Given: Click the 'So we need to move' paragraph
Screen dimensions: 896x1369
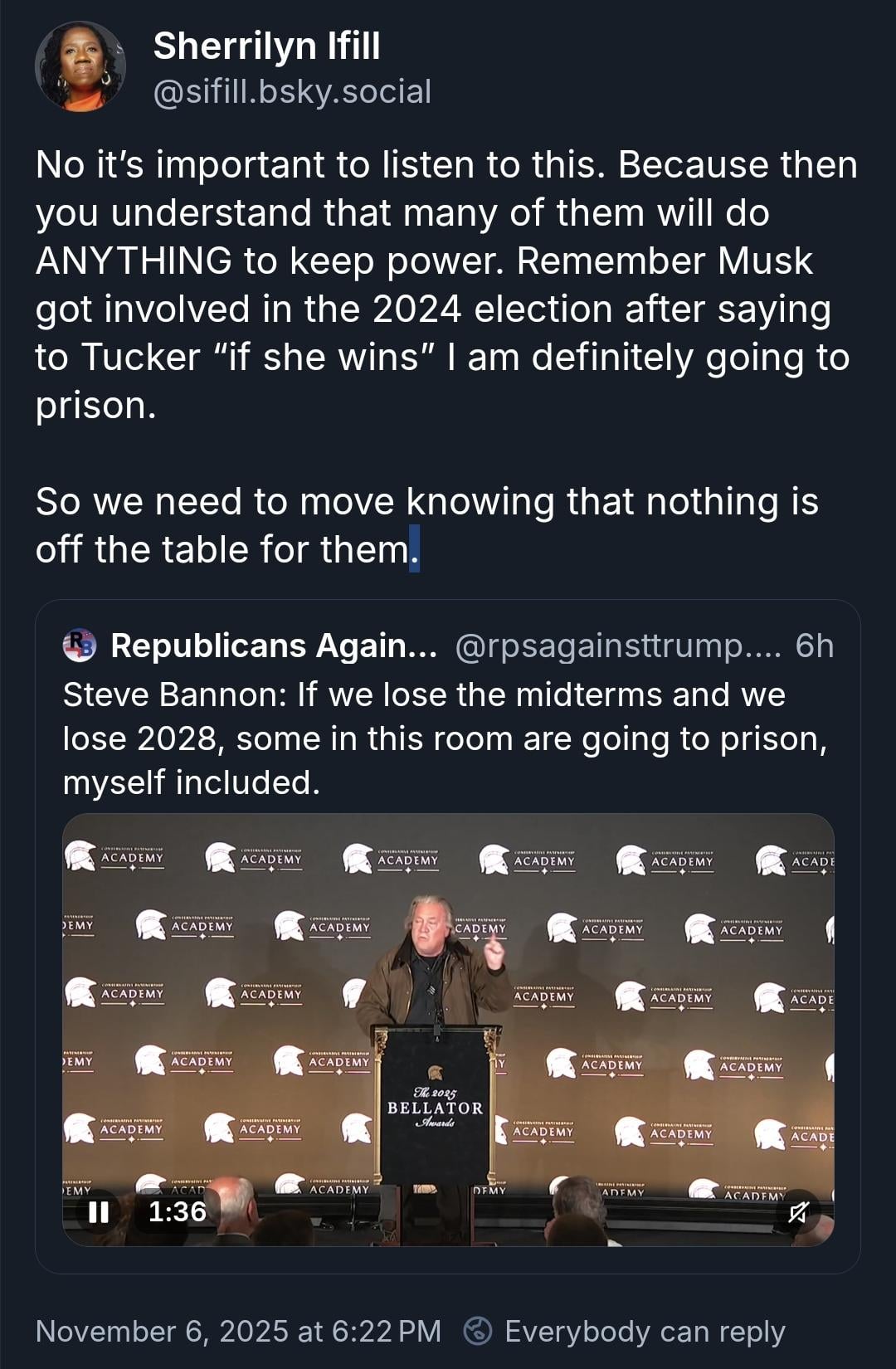Looking at the screenshot, I should click(x=426, y=525).
